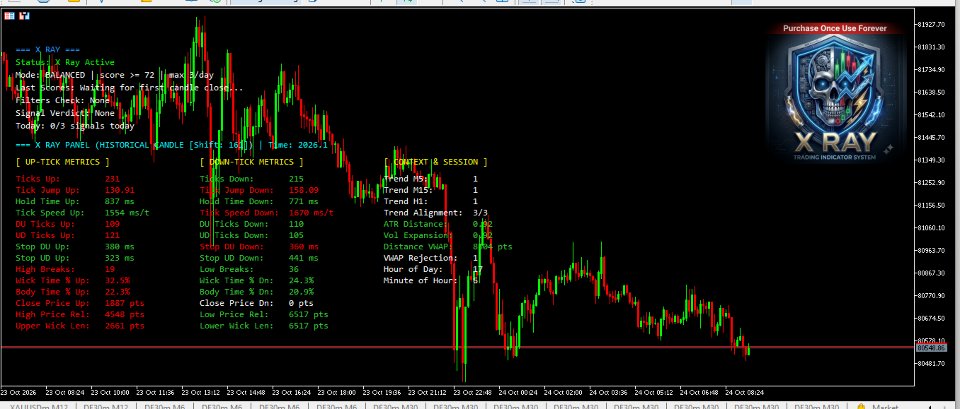Click the 'Body Time % Up: 22.3%' row

(72, 292)
